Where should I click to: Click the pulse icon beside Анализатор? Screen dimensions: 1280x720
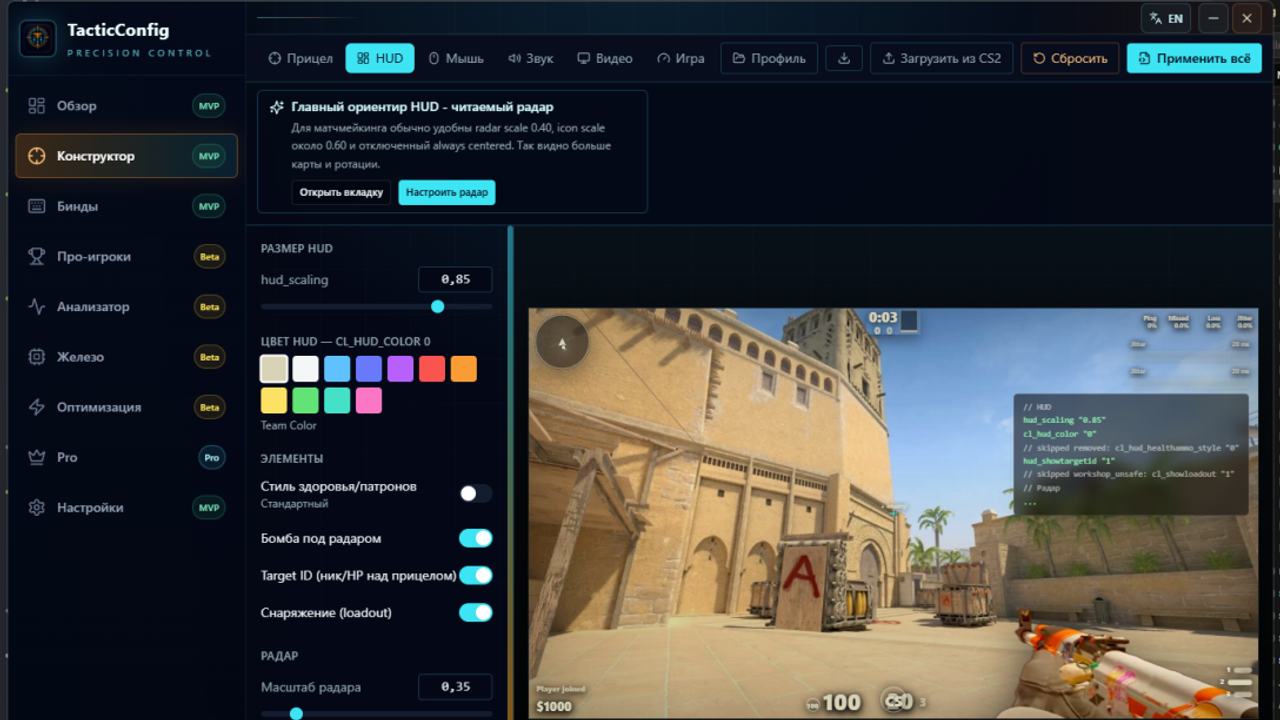coord(37,307)
